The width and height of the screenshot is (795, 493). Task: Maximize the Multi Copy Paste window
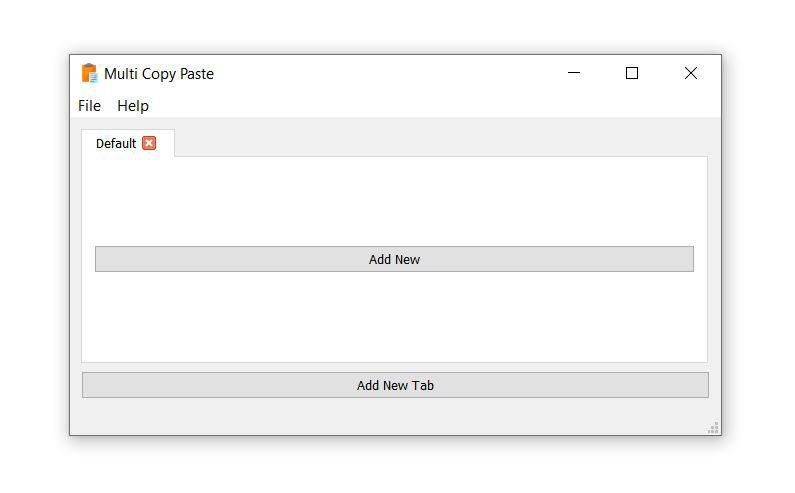[x=632, y=73]
